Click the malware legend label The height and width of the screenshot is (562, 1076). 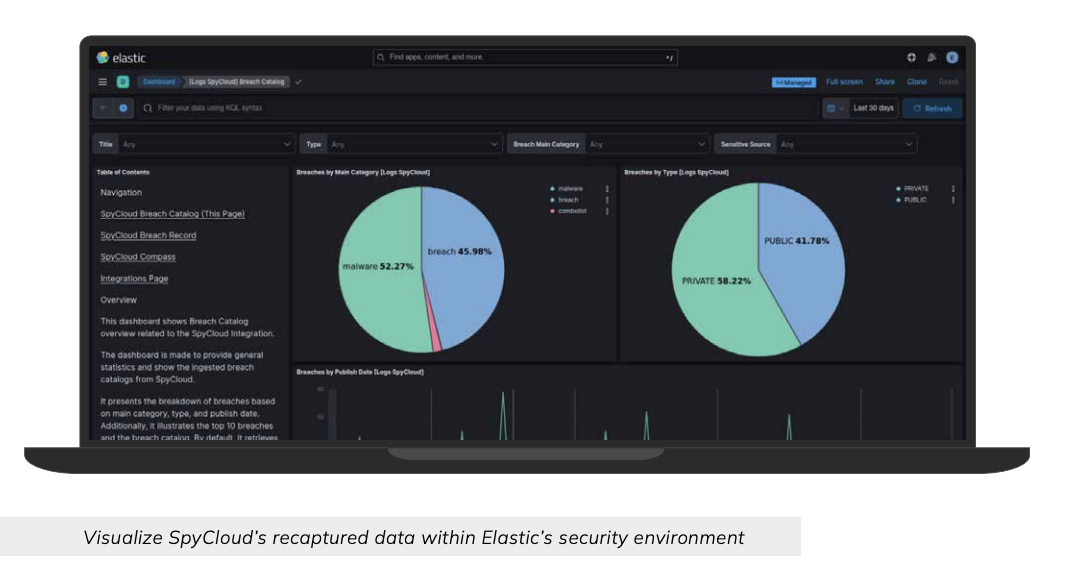(x=570, y=189)
